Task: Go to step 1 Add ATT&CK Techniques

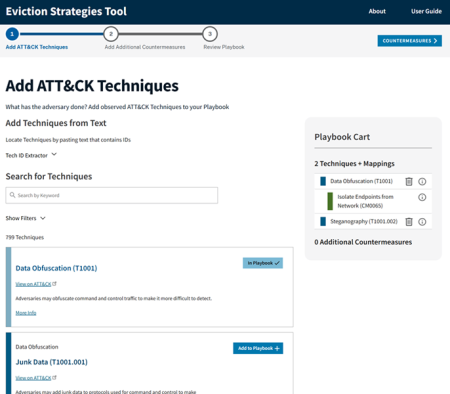Action: 12,34
